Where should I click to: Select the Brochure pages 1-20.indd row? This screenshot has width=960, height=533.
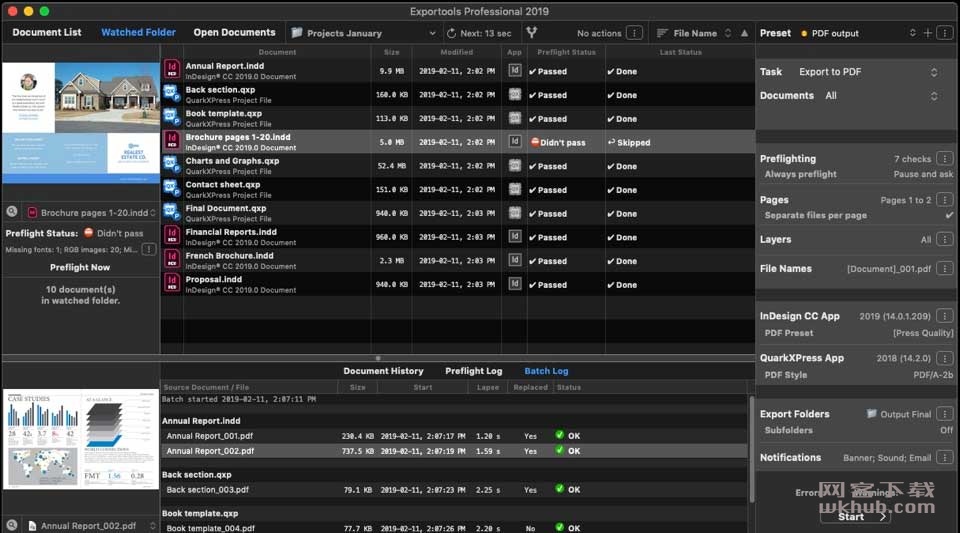click(458, 142)
